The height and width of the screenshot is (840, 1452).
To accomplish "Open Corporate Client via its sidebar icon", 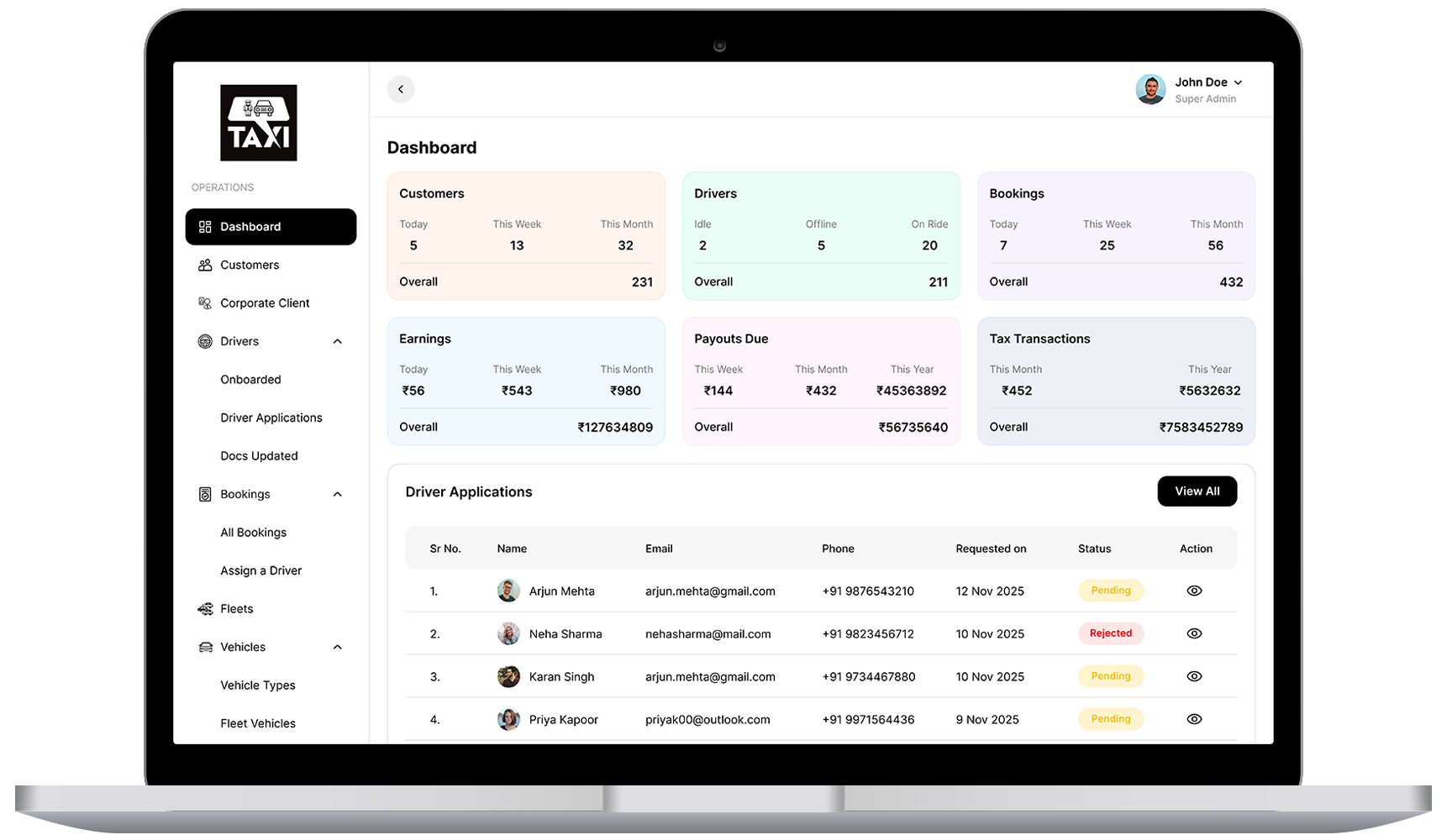I will [x=205, y=302].
